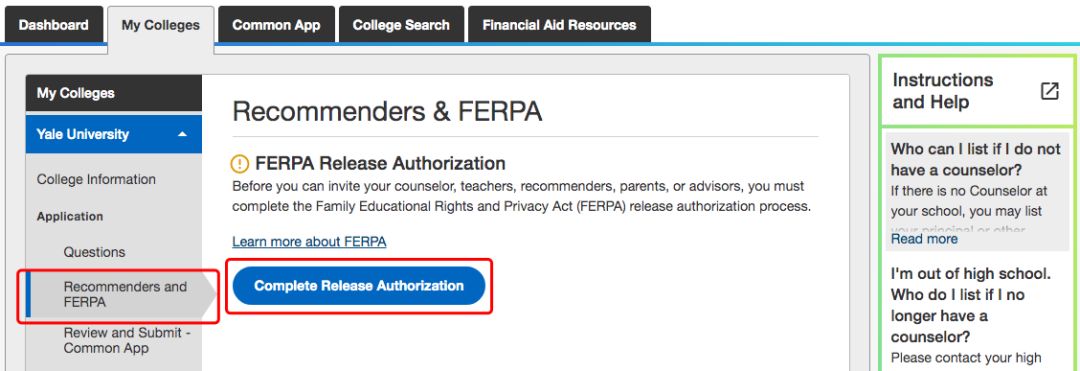Open the My Colleges tab
Viewport: 1080px width, 371px height.
[x=160, y=25]
